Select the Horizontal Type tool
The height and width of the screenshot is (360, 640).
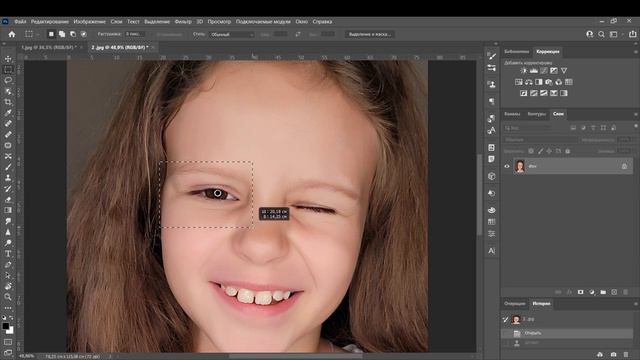click(8, 254)
